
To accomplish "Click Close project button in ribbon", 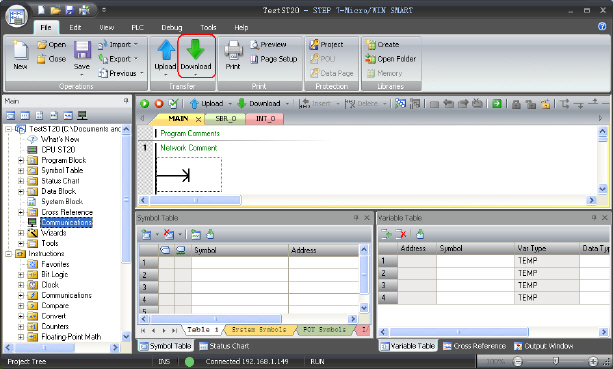I will (x=52, y=59).
